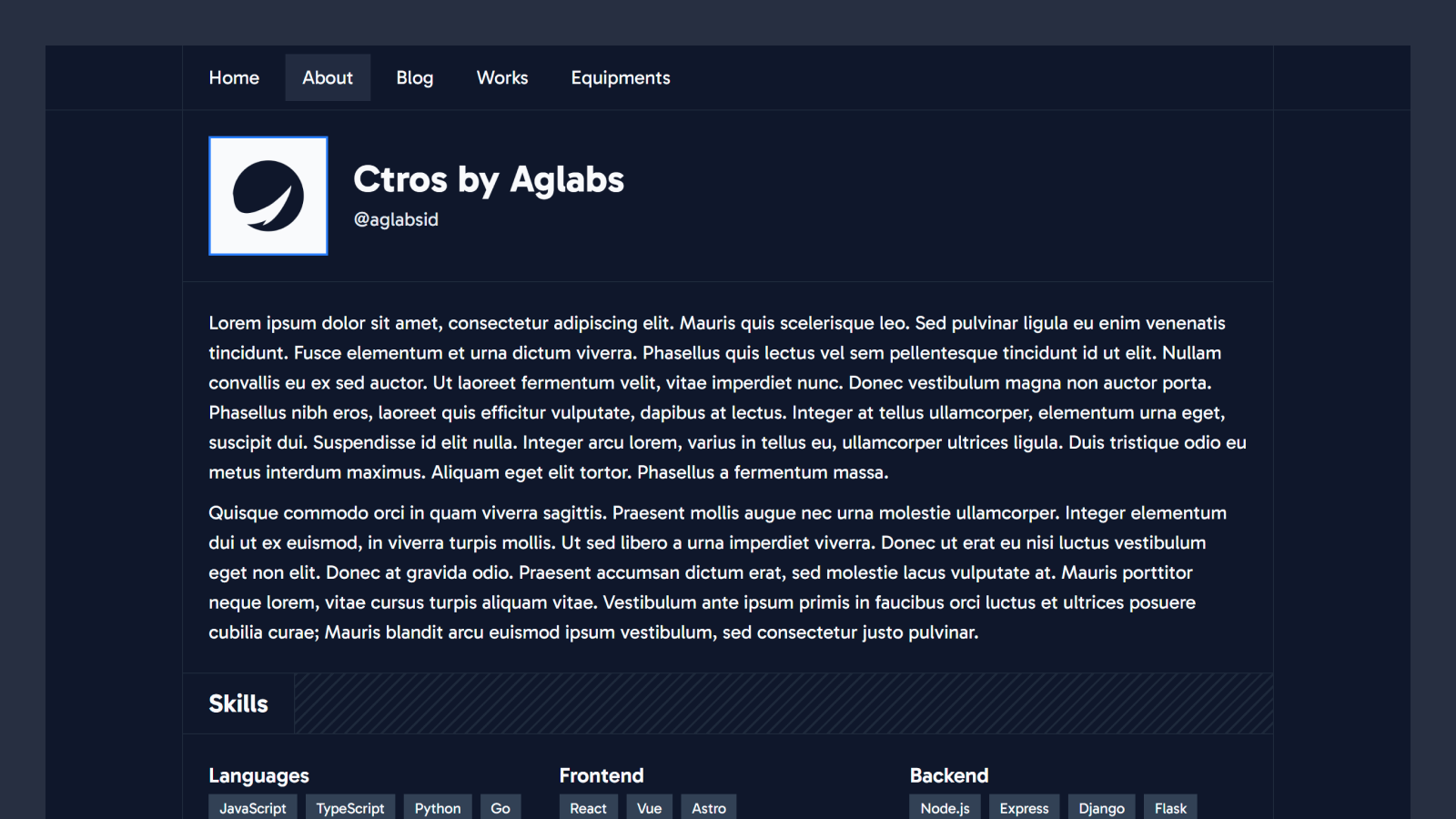
Task: Choose the Vue frontend tag
Action: (x=650, y=808)
